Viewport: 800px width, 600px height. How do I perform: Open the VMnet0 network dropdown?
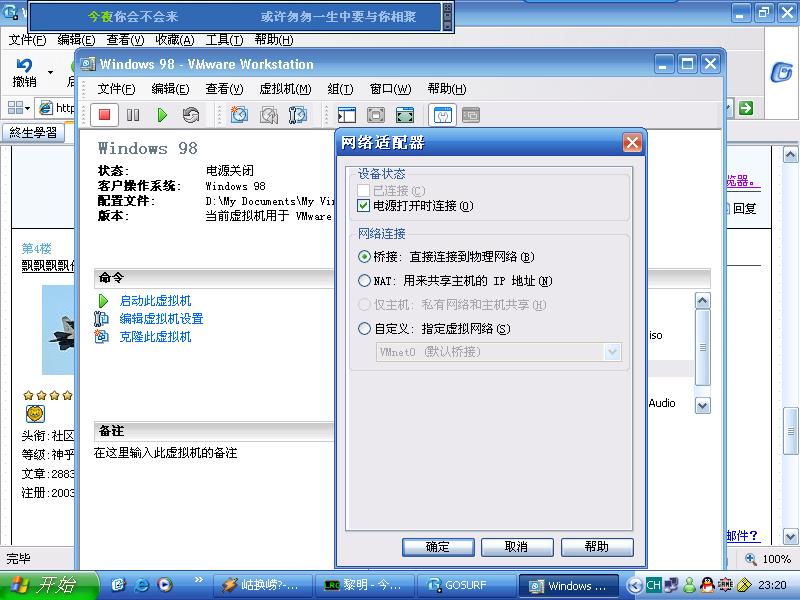coord(612,352)
